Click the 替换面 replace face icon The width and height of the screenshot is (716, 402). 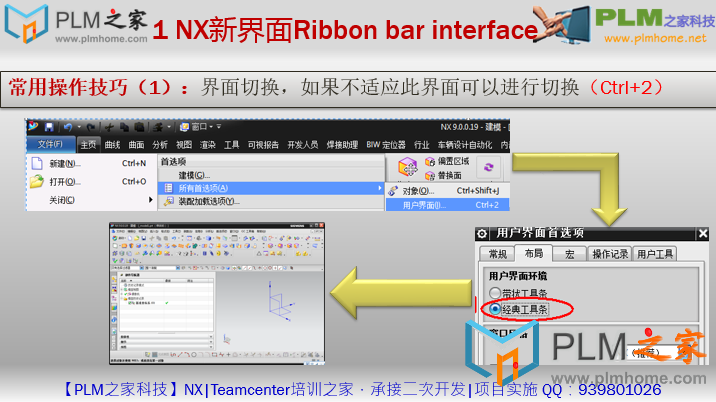click(430, 175)
